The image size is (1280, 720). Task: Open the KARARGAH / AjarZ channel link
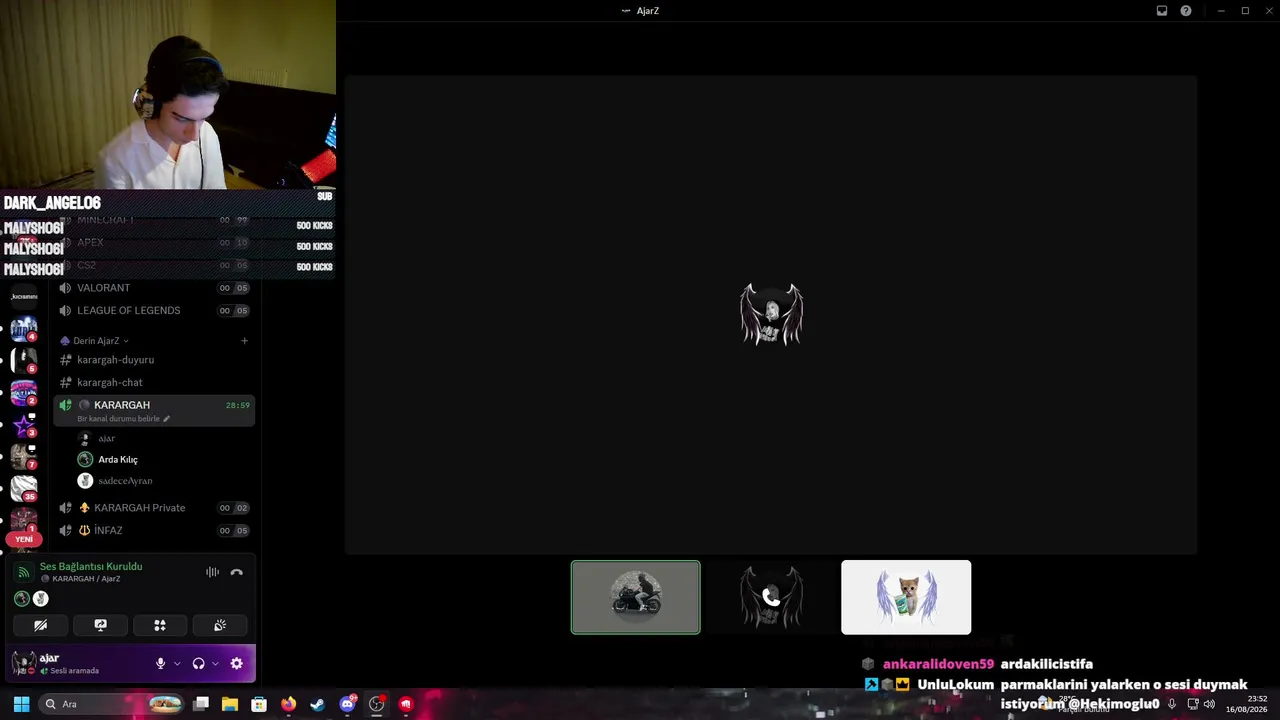[86, 579]
